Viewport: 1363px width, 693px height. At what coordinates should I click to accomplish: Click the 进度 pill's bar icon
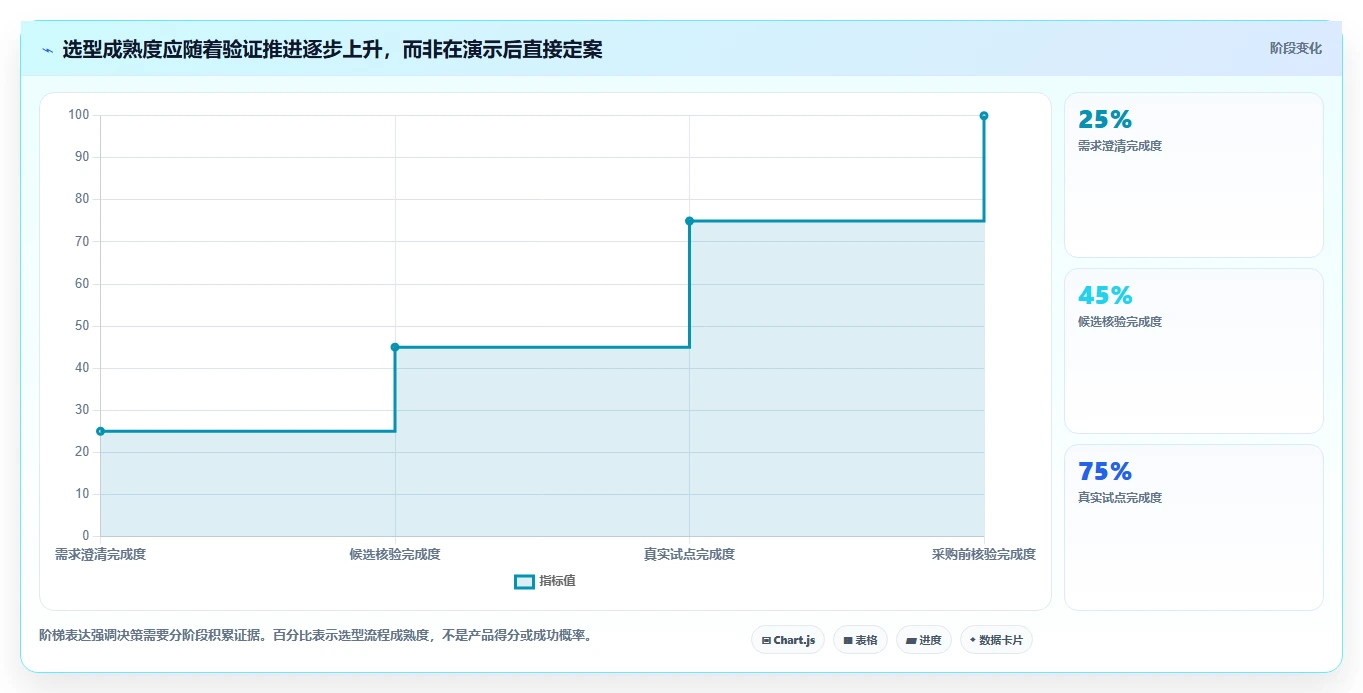pyautogui.click(x=912, y=640)
